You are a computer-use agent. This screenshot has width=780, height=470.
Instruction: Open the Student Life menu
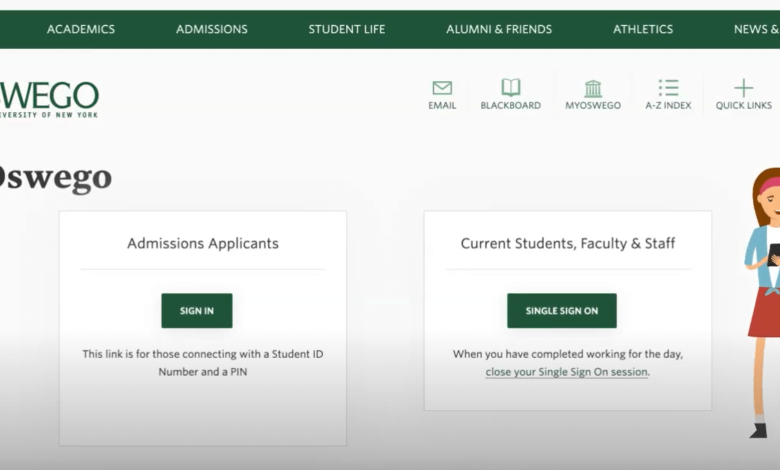click(347, 29)
